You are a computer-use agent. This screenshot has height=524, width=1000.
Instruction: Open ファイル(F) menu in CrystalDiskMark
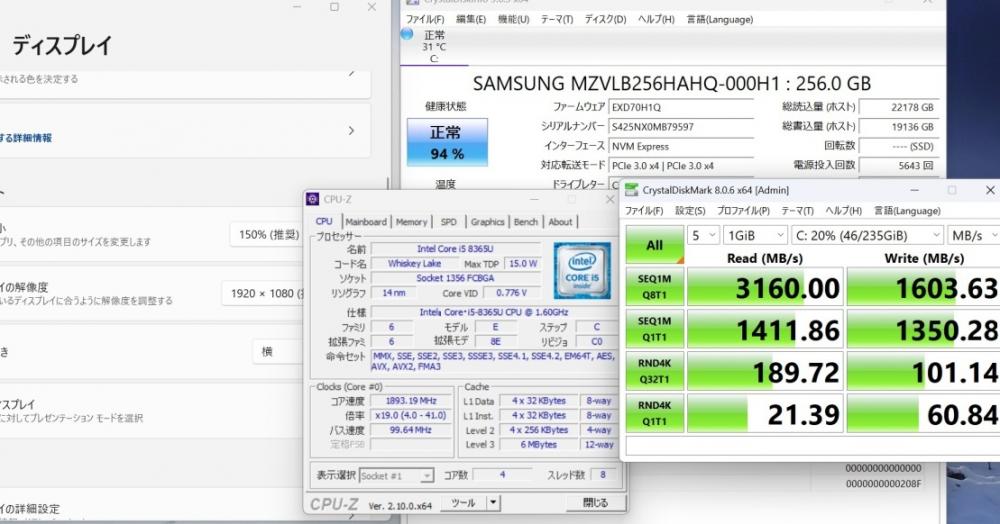[644, 210]
